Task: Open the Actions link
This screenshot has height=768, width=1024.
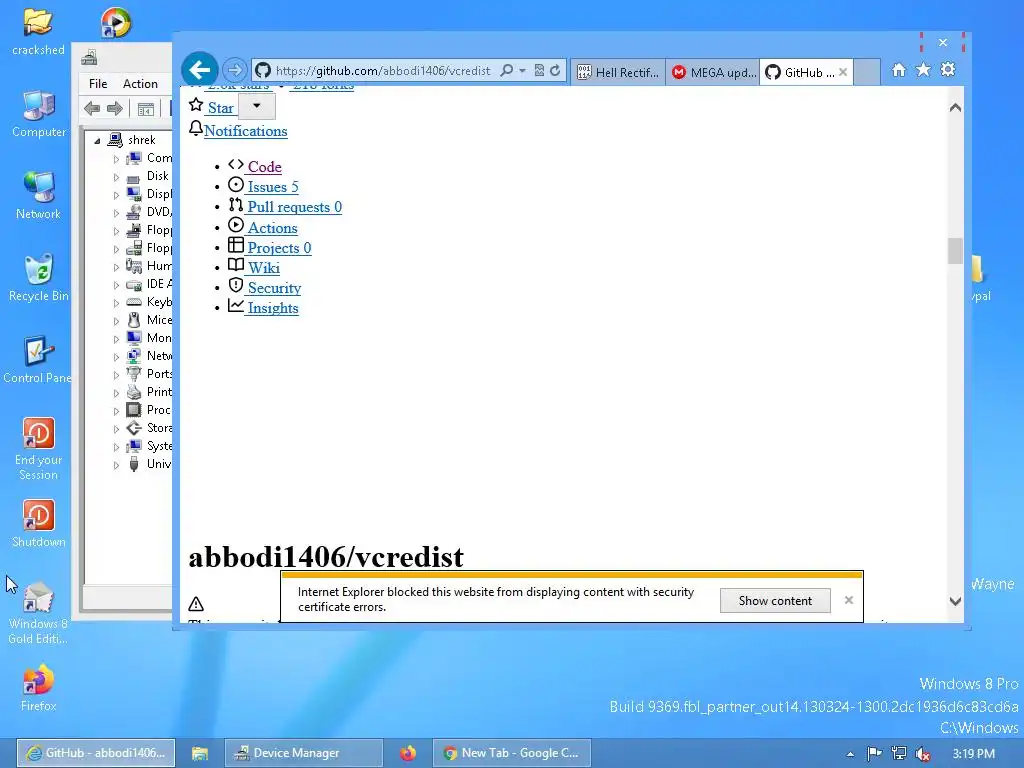Action: [x=272, y=228]
